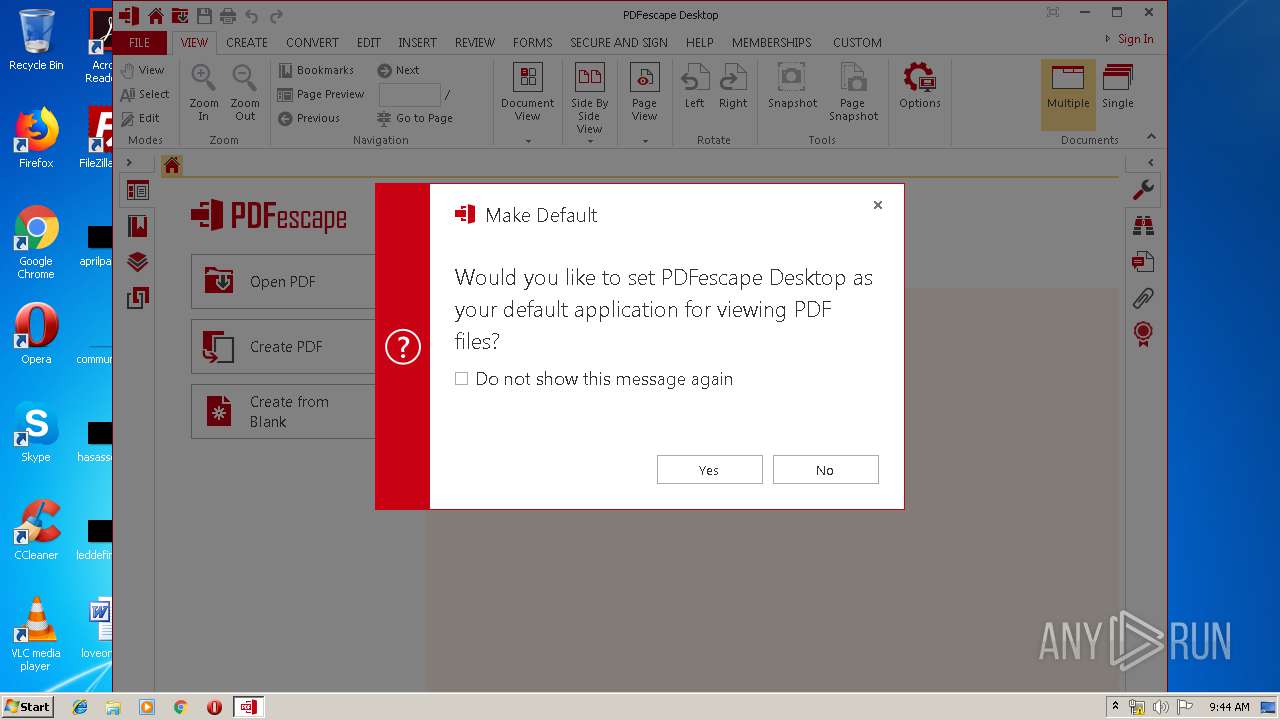Go to Next page
Viewport: 1280px width, 720px height.
(398, 70)
